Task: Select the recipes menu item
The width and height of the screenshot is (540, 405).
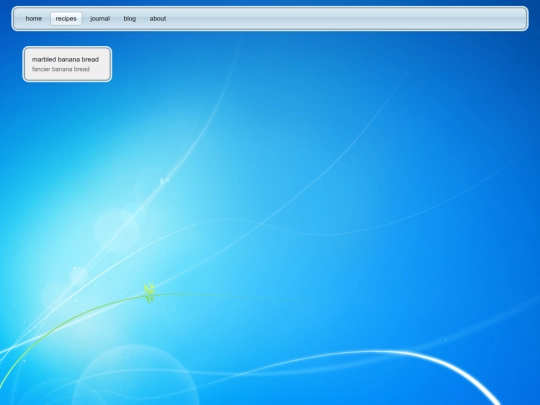Action: pyautogui.click(x=66, y=19)
